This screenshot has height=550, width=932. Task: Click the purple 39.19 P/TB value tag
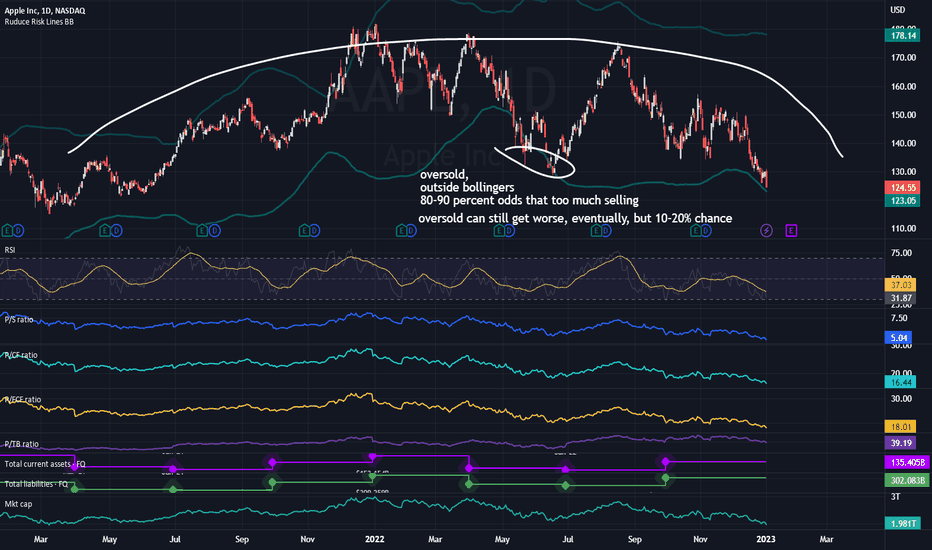tap(900, 443)
